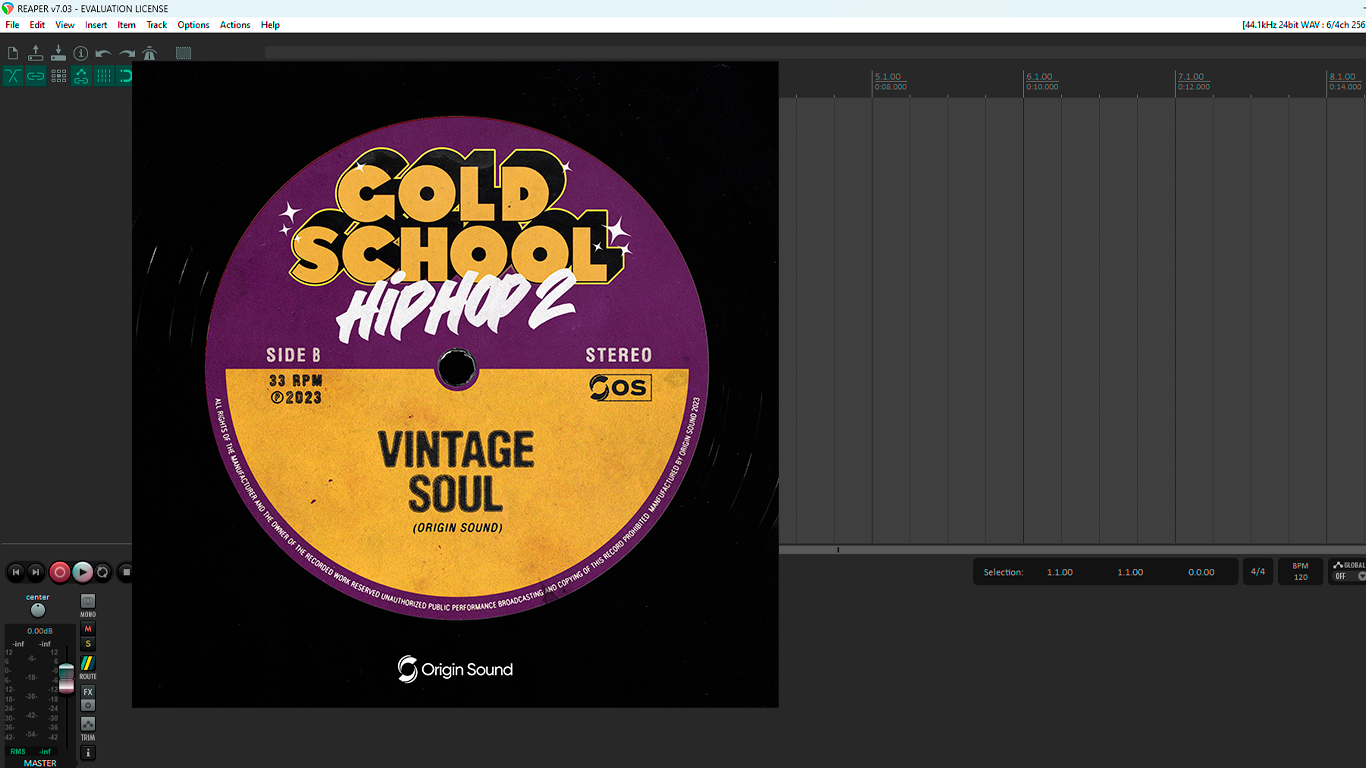Toggle the metronome icon

click(149, 53)
